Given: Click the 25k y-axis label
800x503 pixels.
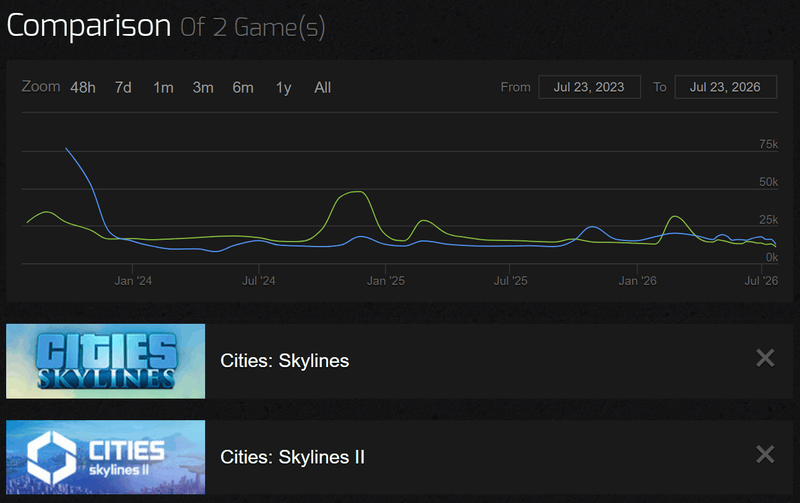Looking at the screenshot, I should 768,220.
